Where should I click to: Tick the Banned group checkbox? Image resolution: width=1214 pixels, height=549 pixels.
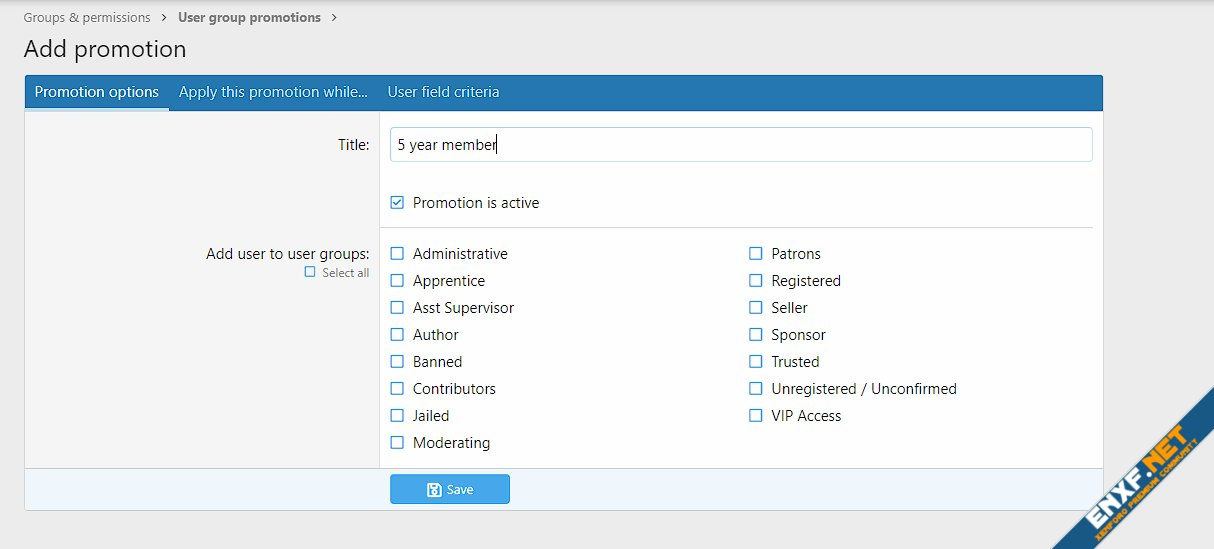pyautogui.click(x=397, y=362)
